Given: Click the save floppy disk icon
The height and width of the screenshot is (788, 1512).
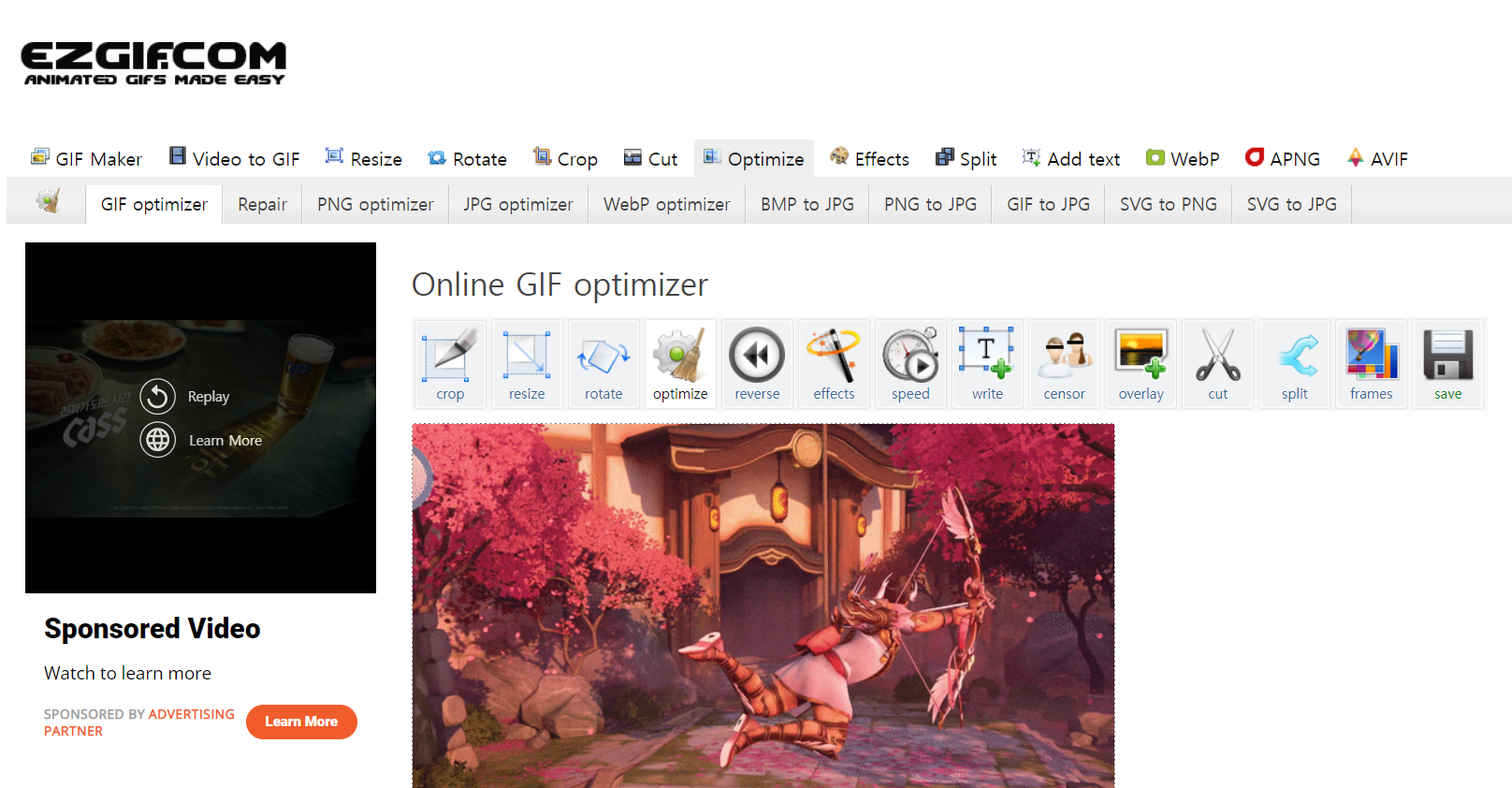Looking at the screenshot, I should [1447, 364].
